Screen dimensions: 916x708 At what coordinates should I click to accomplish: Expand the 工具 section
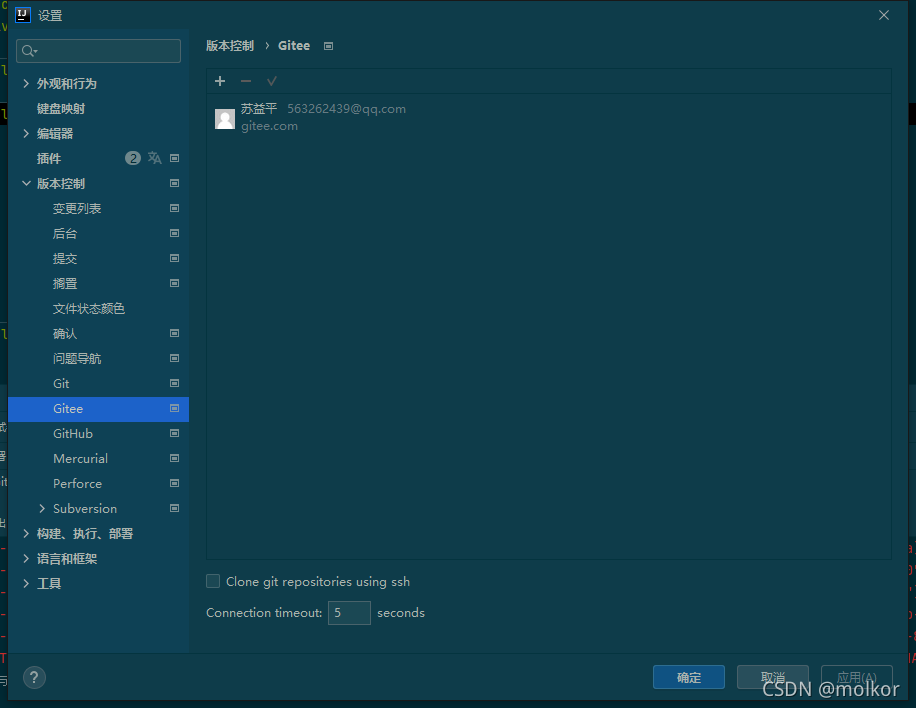(x=26, y=584)
